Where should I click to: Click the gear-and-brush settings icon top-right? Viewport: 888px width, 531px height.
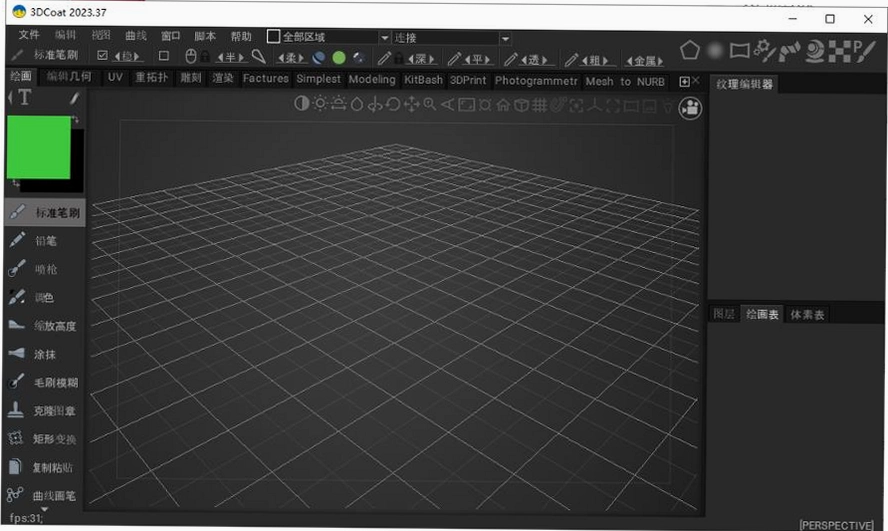[x=764, y=50]
